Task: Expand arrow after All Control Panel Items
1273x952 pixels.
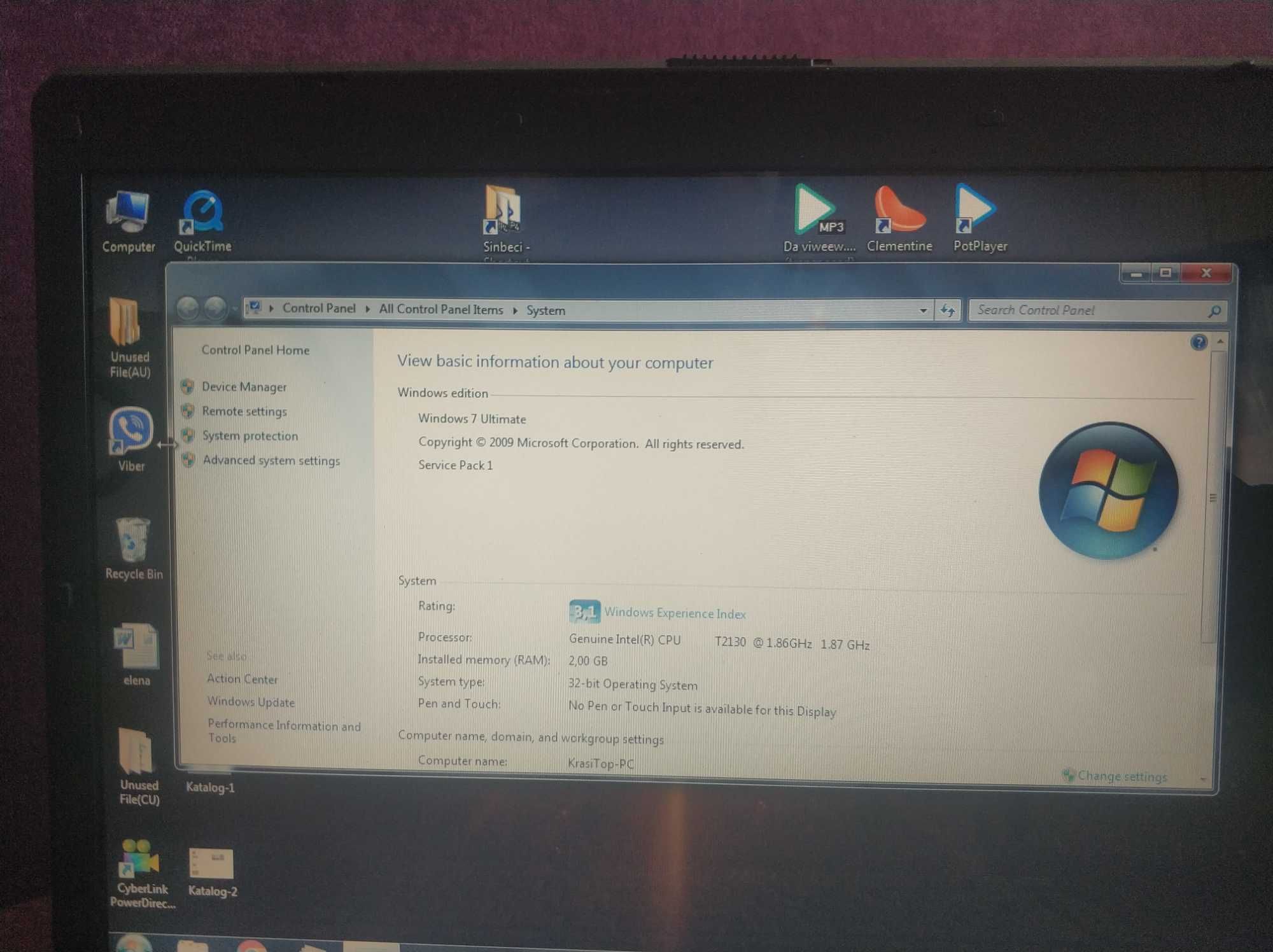Action: click(515, 311)
